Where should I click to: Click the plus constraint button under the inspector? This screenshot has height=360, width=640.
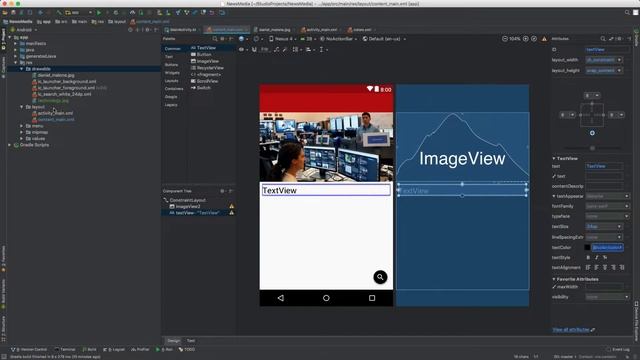[592, 133]
